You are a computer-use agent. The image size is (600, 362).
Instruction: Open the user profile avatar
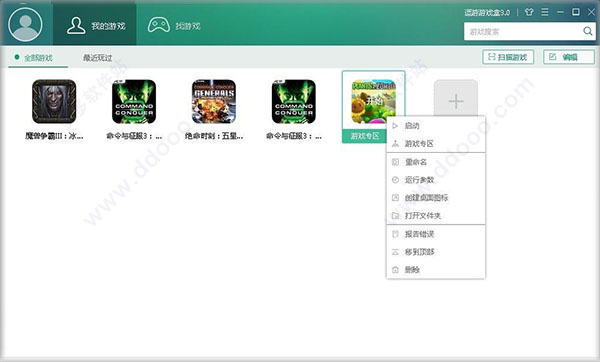coord(25,24)
